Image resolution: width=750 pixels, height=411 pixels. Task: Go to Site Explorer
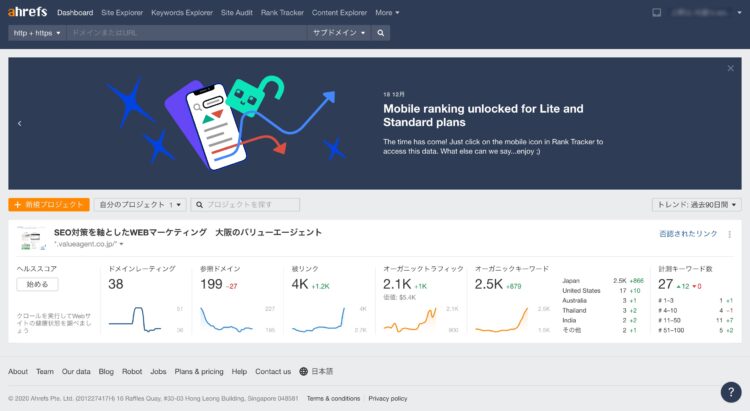(122, 13)
